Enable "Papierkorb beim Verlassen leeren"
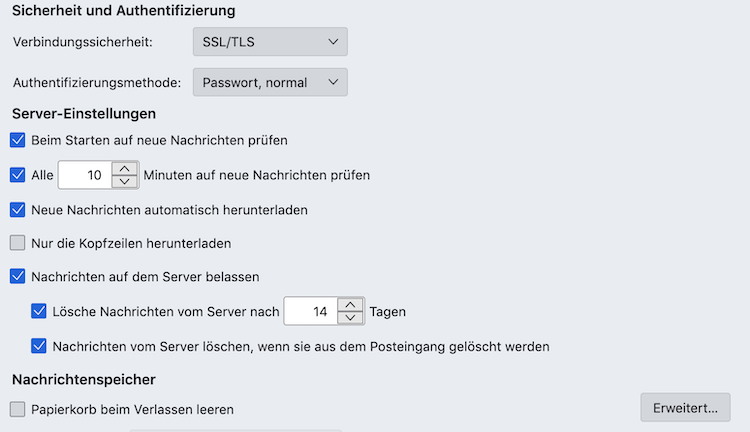Screen dimensions: 750x432 (17, 409)
